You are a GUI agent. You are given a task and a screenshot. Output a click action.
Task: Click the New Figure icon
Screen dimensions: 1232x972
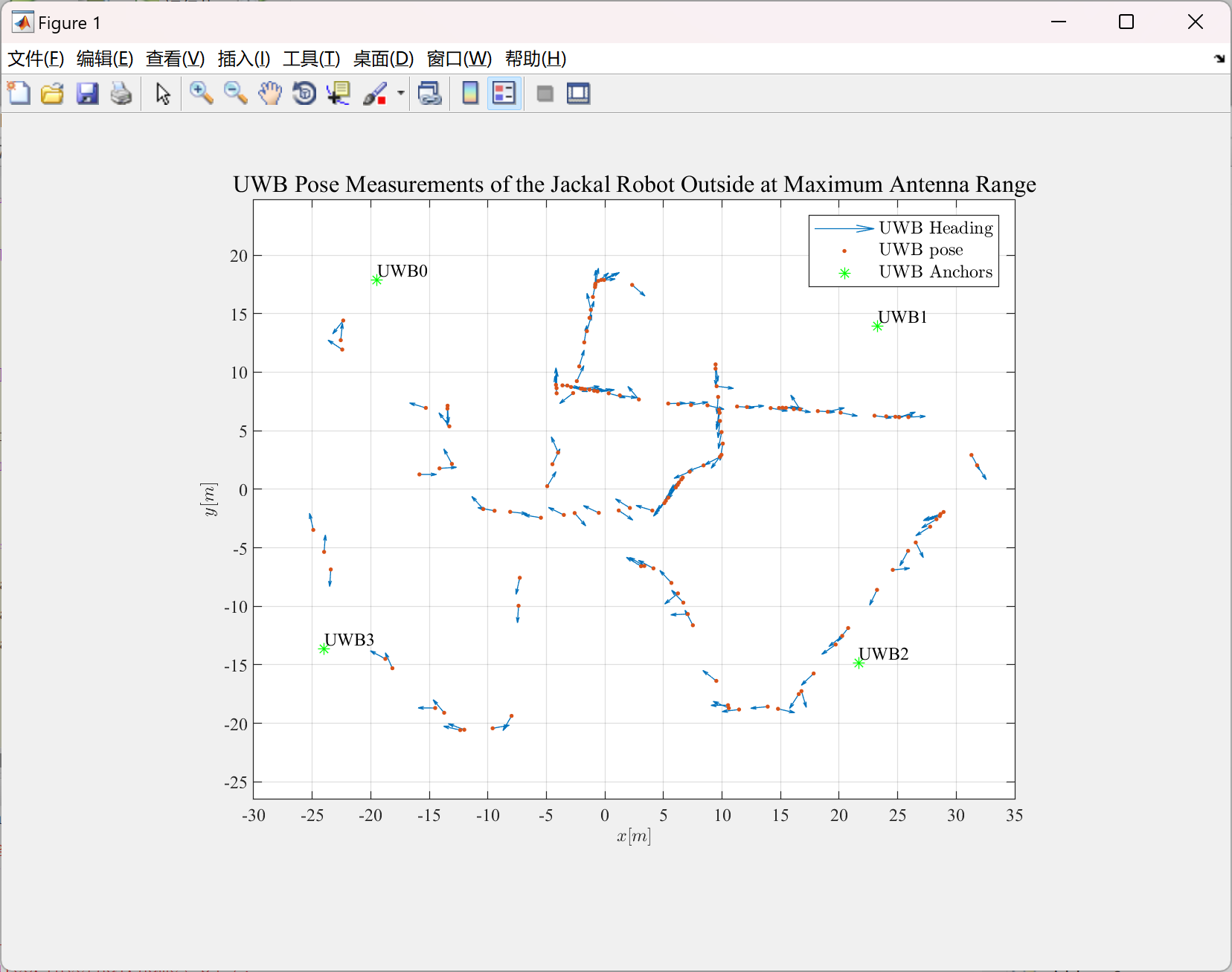[19, 94]
